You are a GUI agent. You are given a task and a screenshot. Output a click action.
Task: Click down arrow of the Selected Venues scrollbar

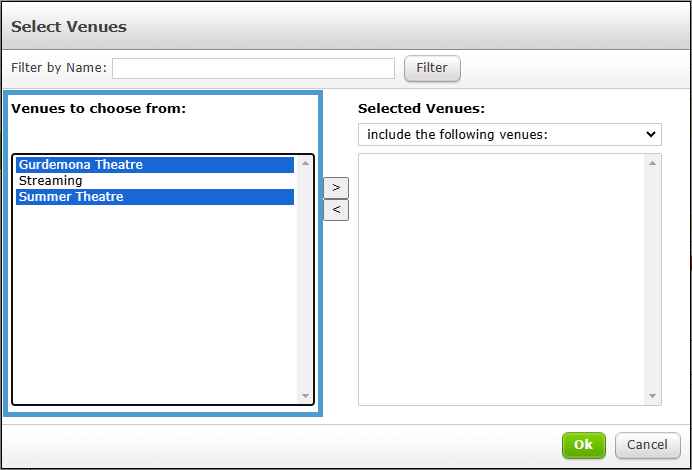pyautogui.click(x=652, y=395)
